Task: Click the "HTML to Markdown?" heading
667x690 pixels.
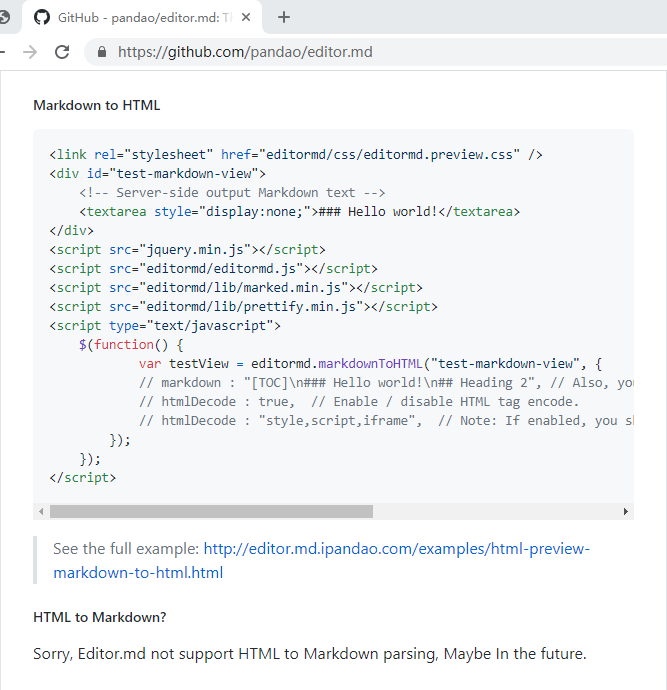Action: click(x=100, y=617)
